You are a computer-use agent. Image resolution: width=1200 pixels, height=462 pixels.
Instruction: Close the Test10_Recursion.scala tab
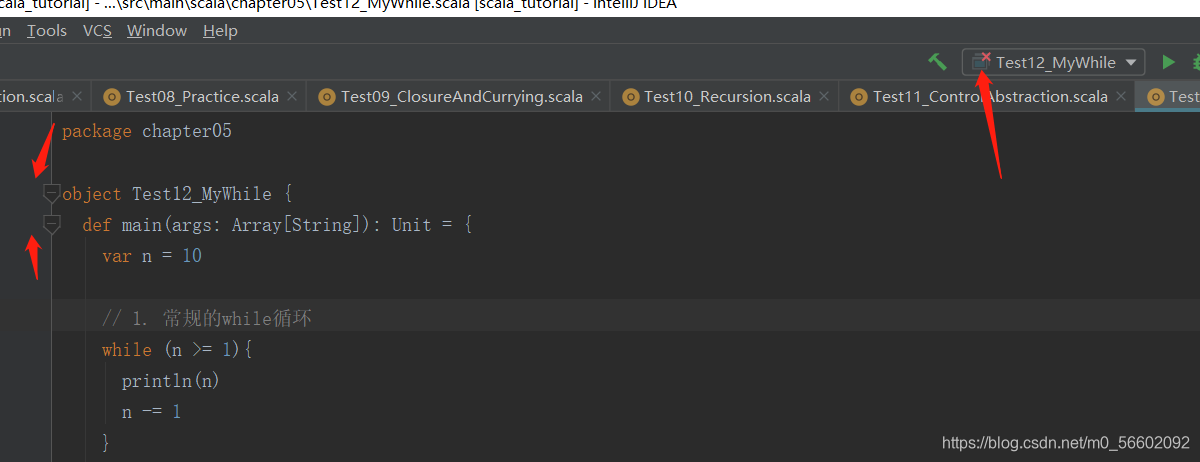(x=824, y=97)
